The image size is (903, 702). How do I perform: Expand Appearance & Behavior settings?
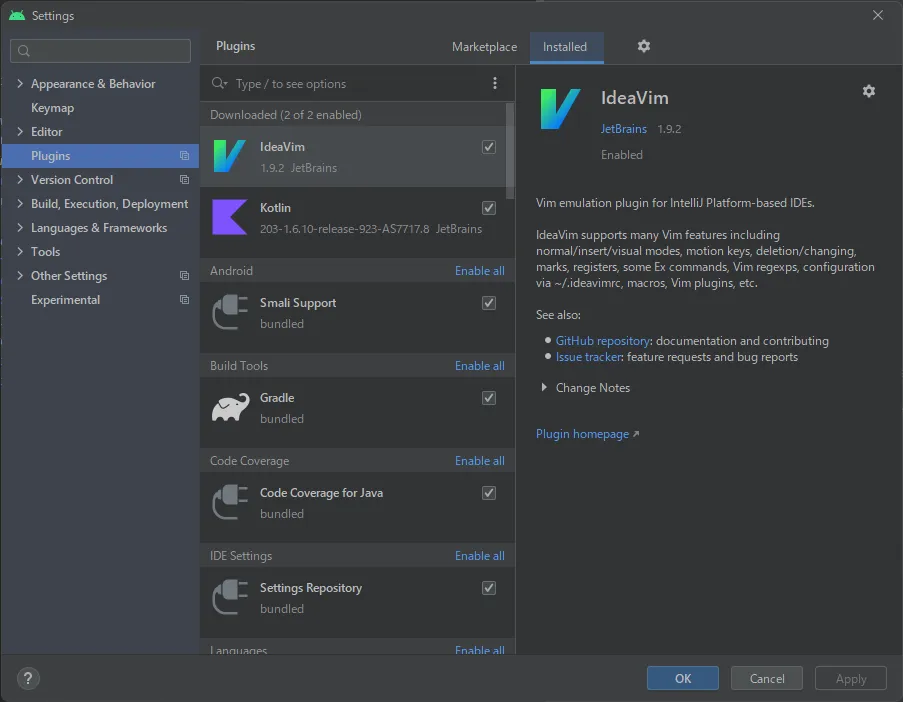pyautogui.click(x=20, y=84)
